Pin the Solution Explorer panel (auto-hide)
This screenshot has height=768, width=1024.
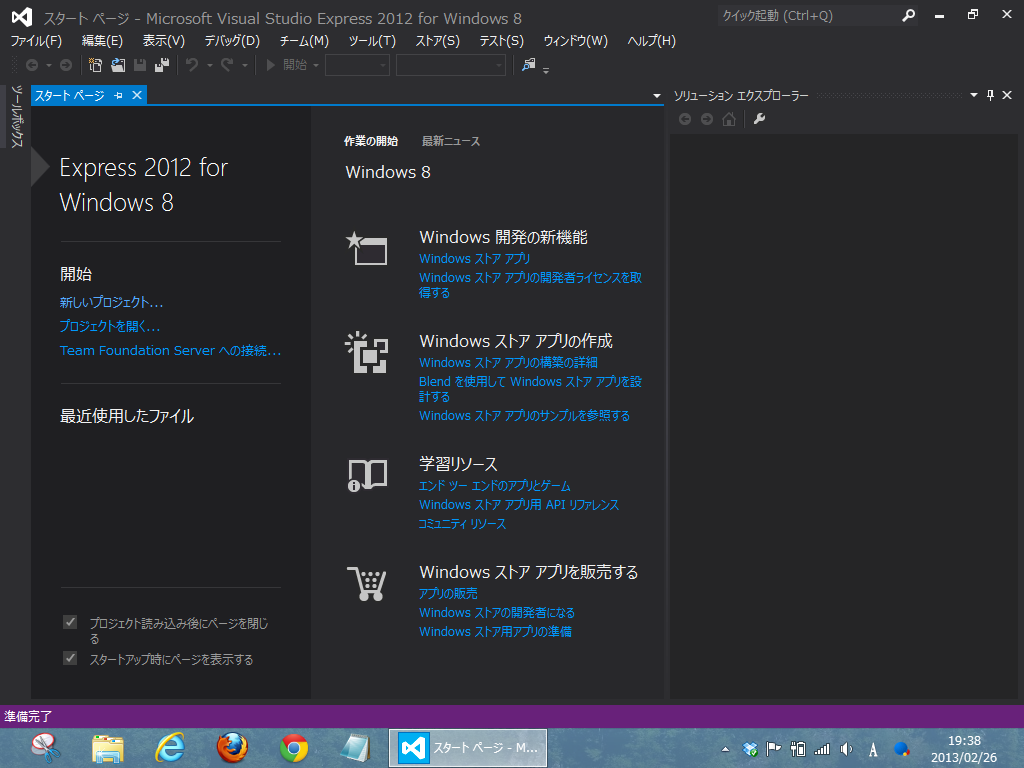click(x=990, y=95)
